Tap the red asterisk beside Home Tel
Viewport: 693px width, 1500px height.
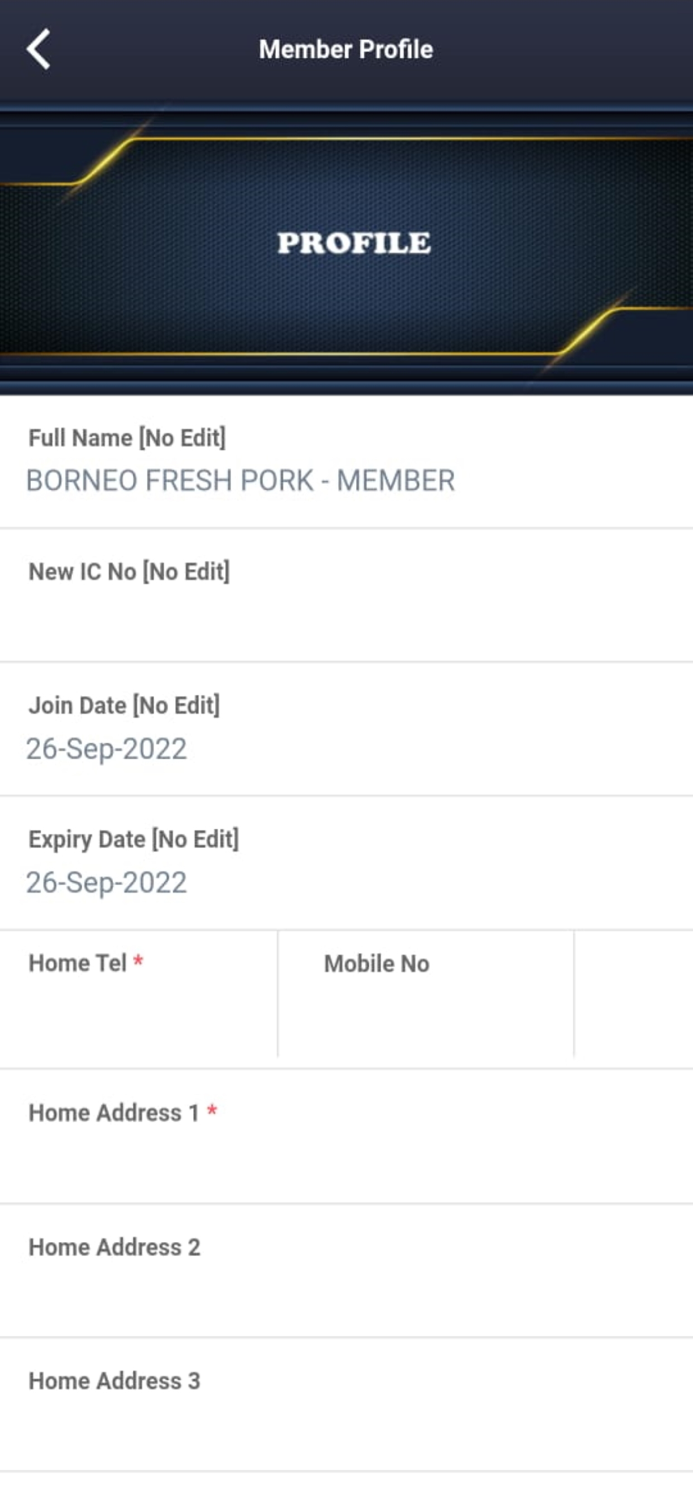(x=139, y=962)
